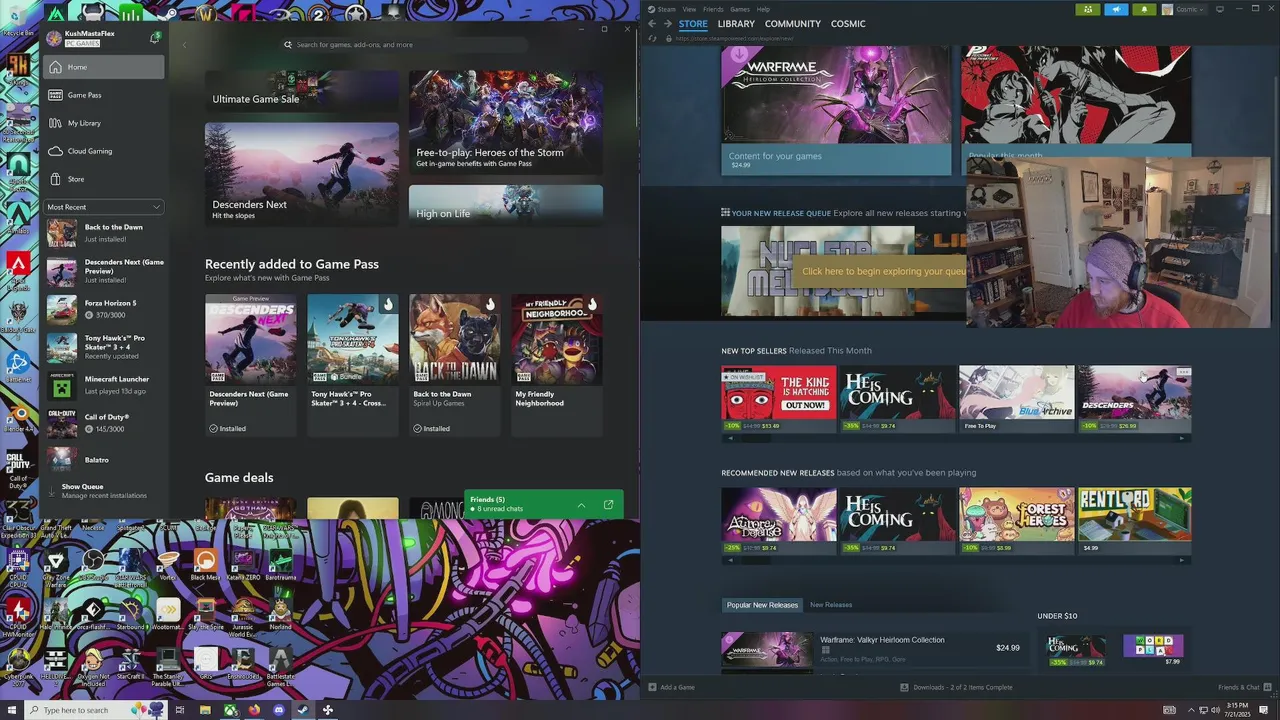Open Friends menu in Steam

713,9
